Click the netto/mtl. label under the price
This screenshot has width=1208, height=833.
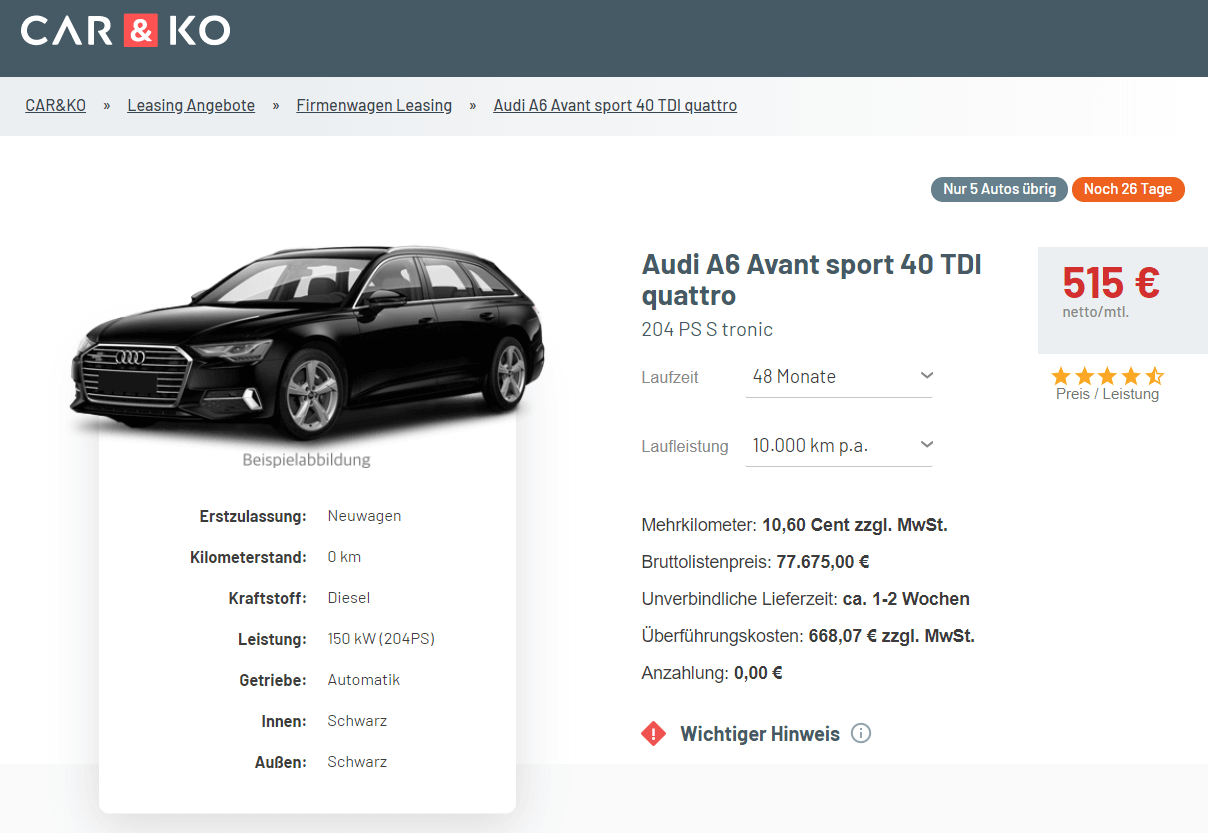point(1096,312)
